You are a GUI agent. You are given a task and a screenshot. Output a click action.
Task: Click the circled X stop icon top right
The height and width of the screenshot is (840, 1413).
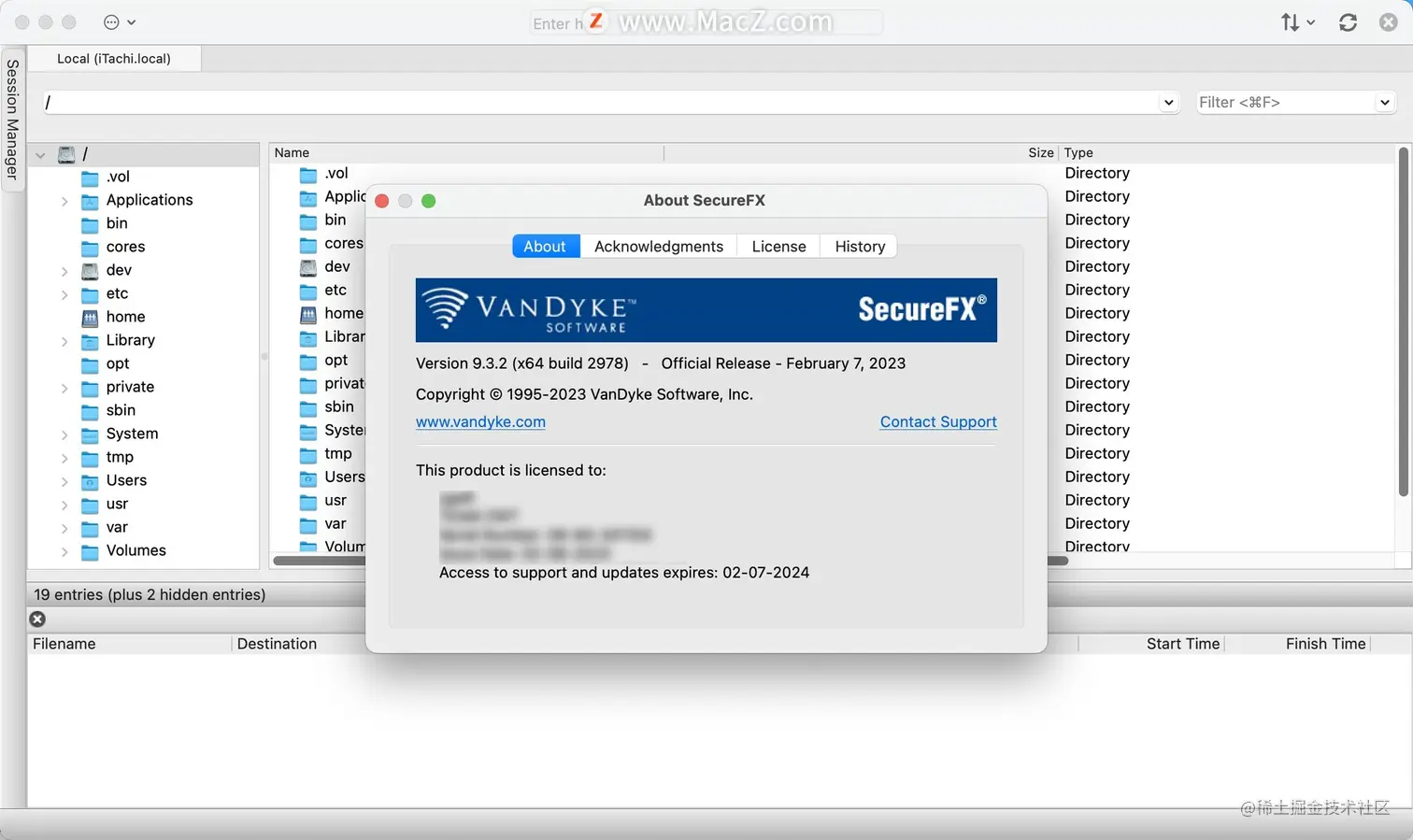[x=1388, y=22]
